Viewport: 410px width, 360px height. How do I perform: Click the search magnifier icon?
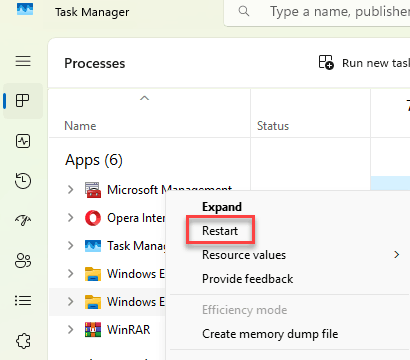(x=244, y=11)
